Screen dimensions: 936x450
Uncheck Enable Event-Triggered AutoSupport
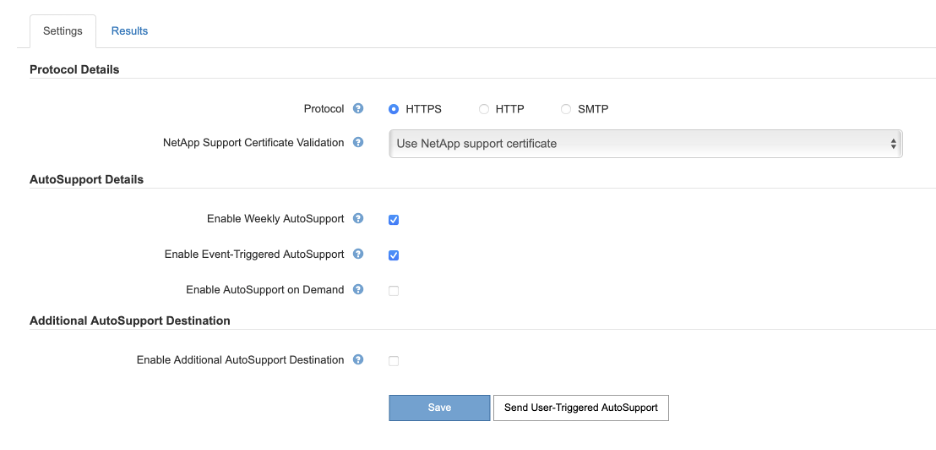[394, 255]
